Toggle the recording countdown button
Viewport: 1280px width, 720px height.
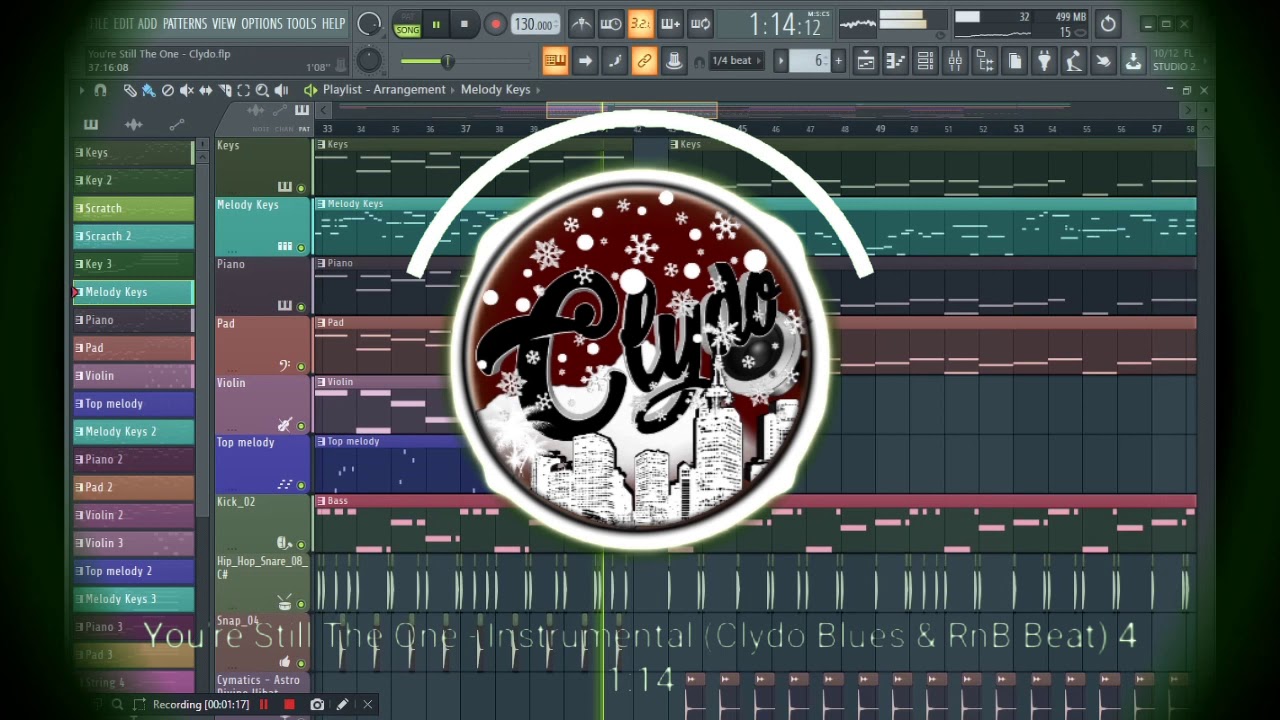click(x=641, y=24)
